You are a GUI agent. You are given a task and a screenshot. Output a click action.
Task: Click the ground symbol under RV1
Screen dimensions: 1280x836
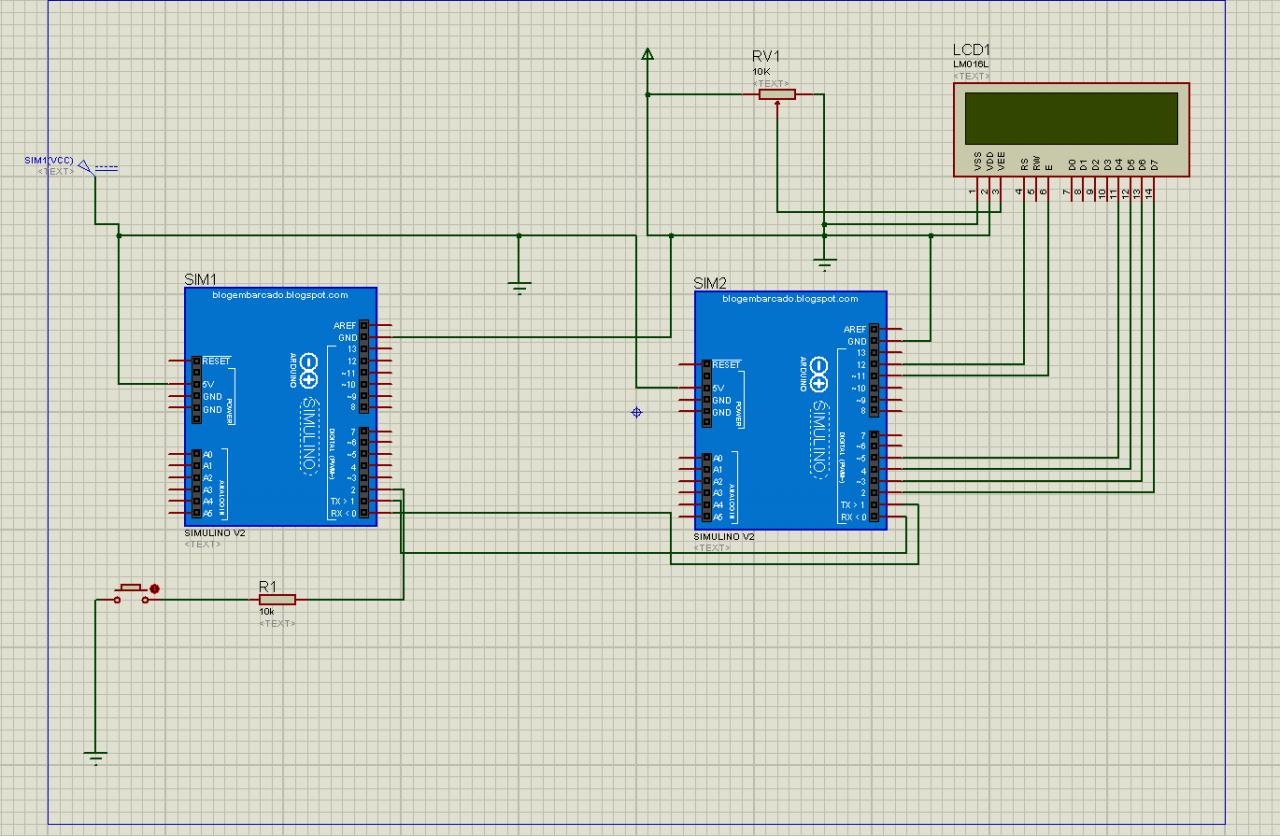point(824,264)
